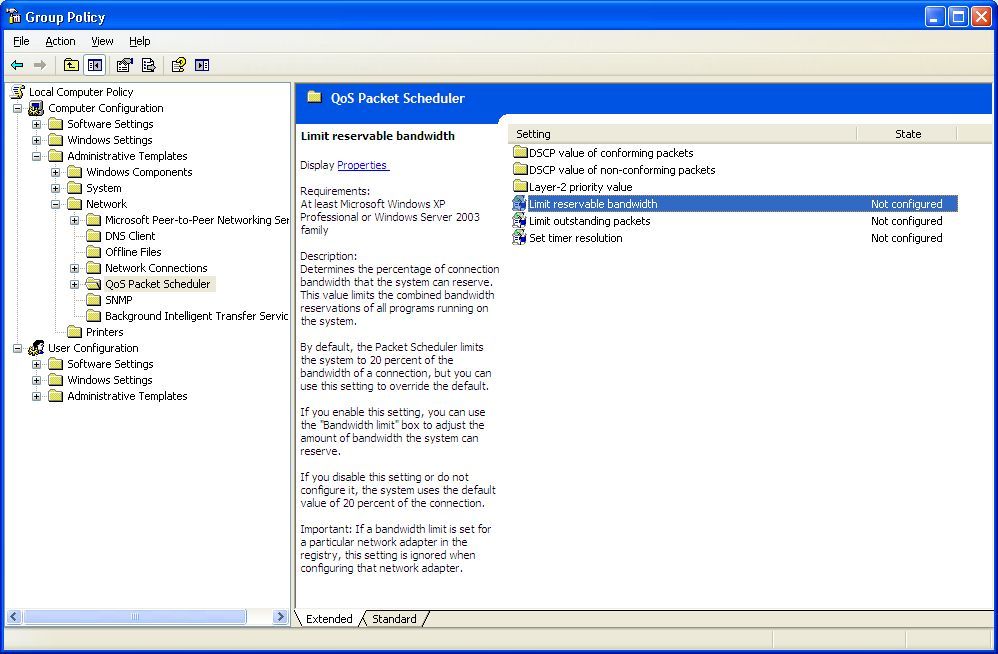The width and height of the screenshot is (998, 654).
Task: Click the tree pane scroll right arrow
Action: click(281, 617)
